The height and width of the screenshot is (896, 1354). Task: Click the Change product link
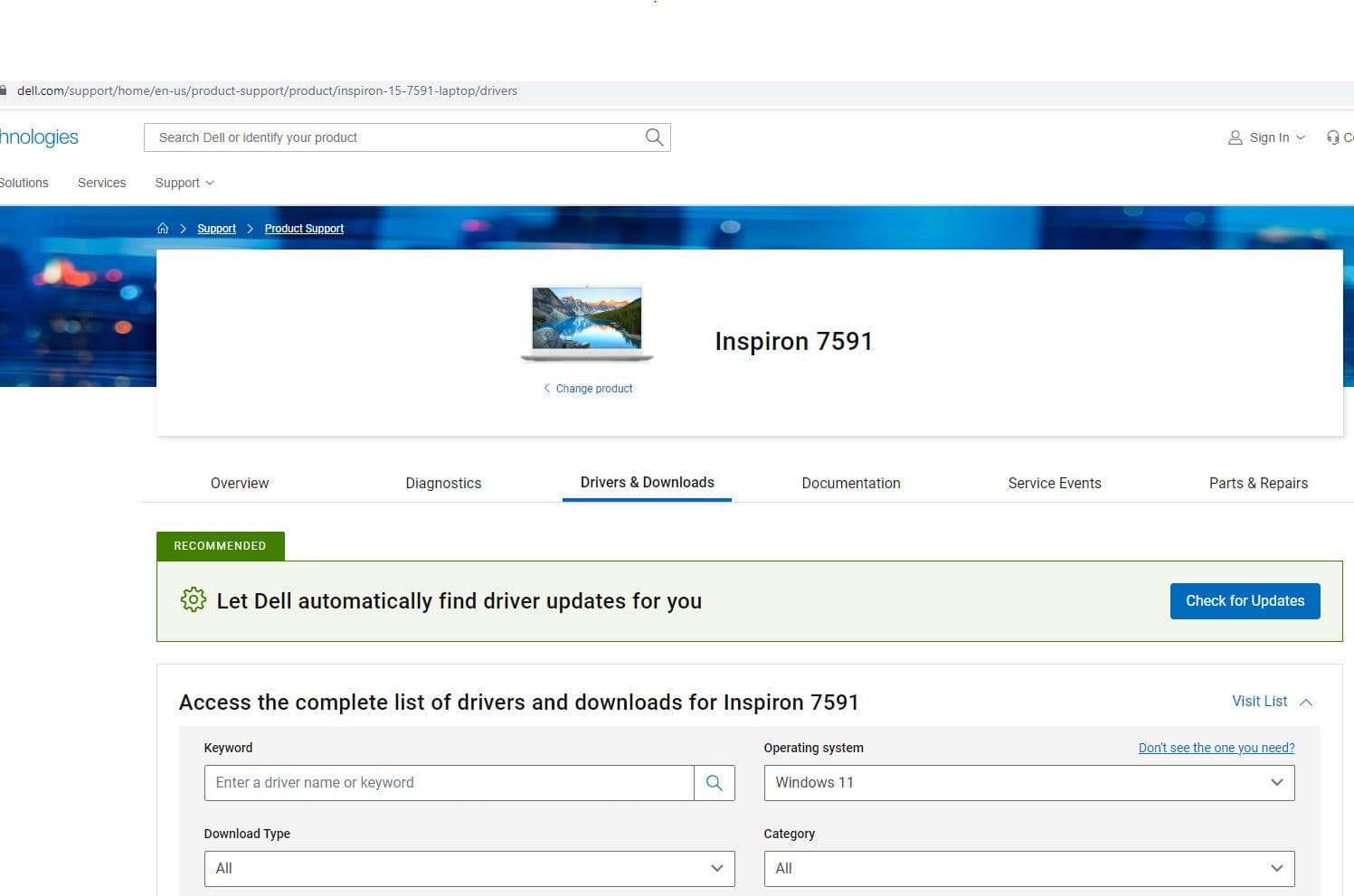[593, 389]
